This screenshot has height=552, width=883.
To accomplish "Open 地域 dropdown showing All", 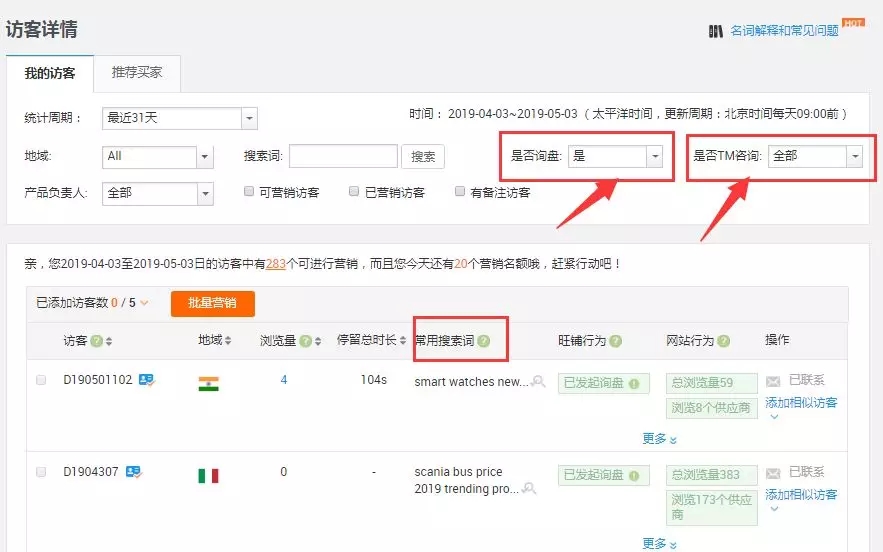I will tap(158, 157).
